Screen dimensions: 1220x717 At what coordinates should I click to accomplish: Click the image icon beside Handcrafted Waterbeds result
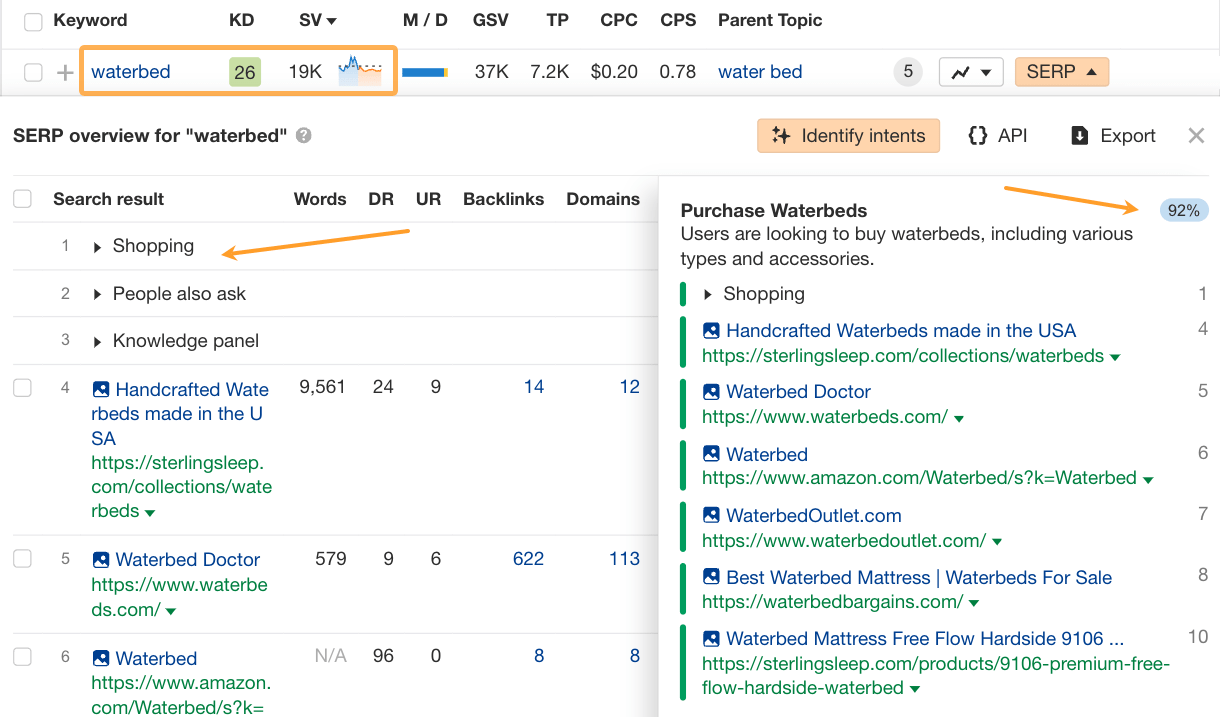pyautogui.click(x=100, y=387)
